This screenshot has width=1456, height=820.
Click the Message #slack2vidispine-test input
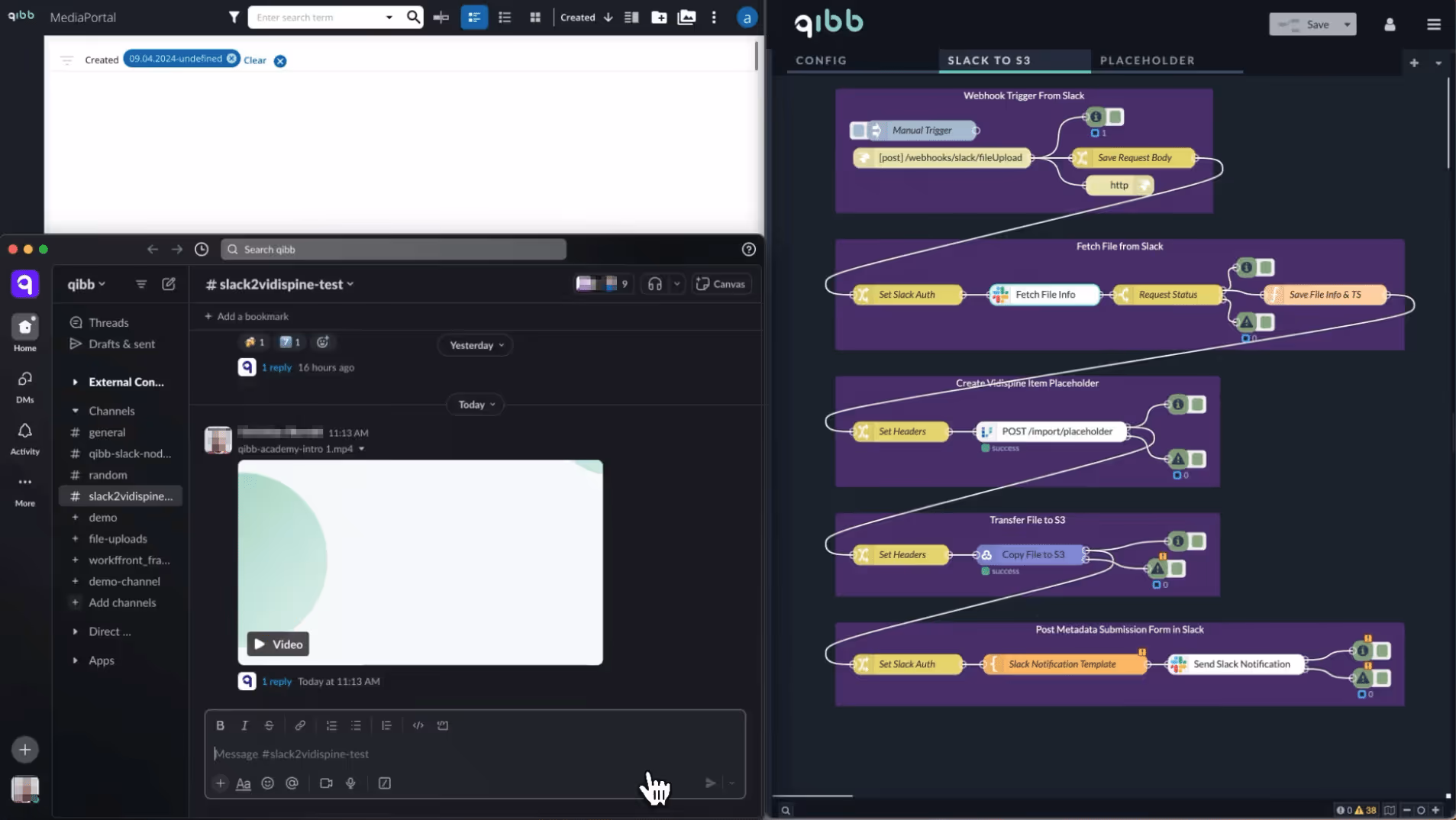[x=475, y=754]
